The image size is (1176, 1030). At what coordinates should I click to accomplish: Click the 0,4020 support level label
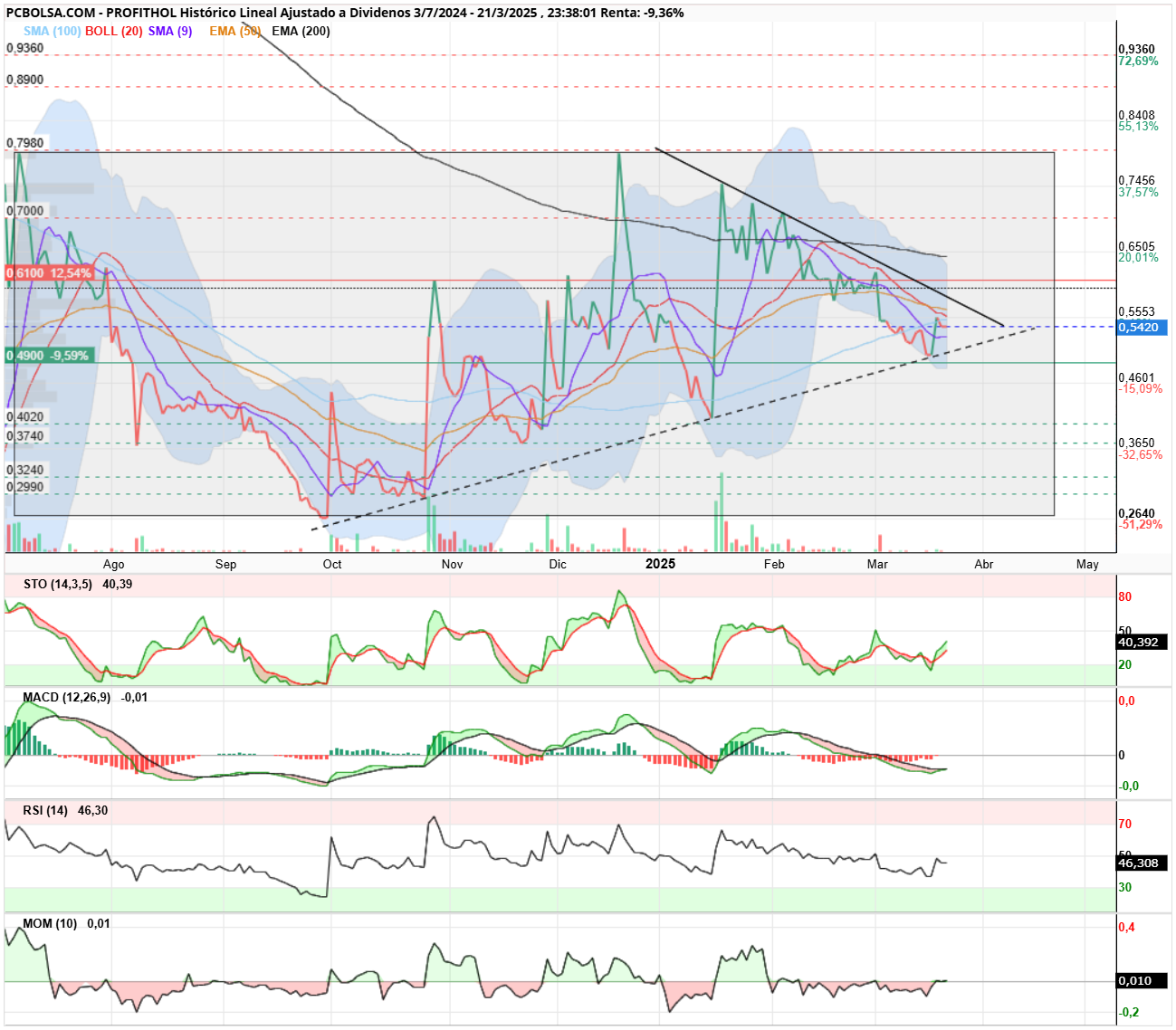25,417
